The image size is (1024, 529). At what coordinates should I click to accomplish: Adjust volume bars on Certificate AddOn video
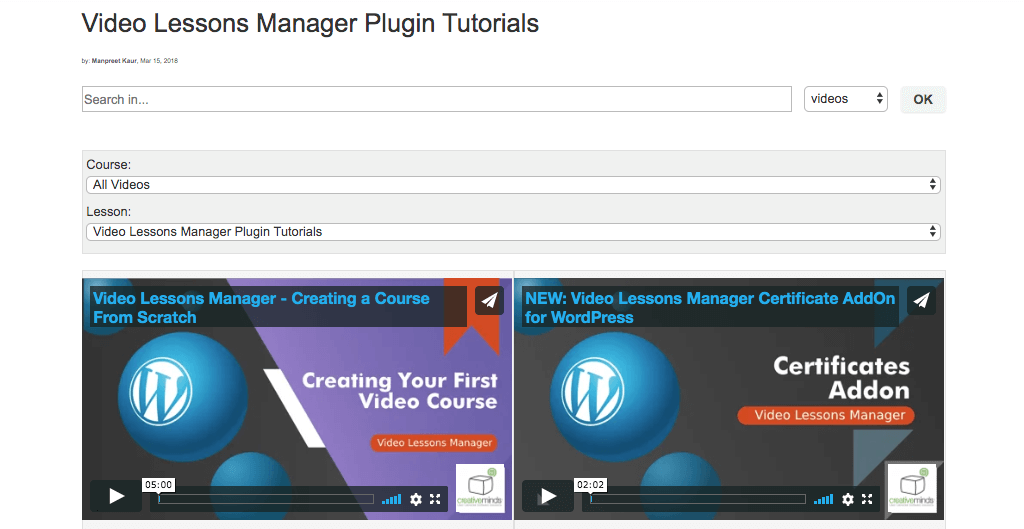[x=824, y=500]
